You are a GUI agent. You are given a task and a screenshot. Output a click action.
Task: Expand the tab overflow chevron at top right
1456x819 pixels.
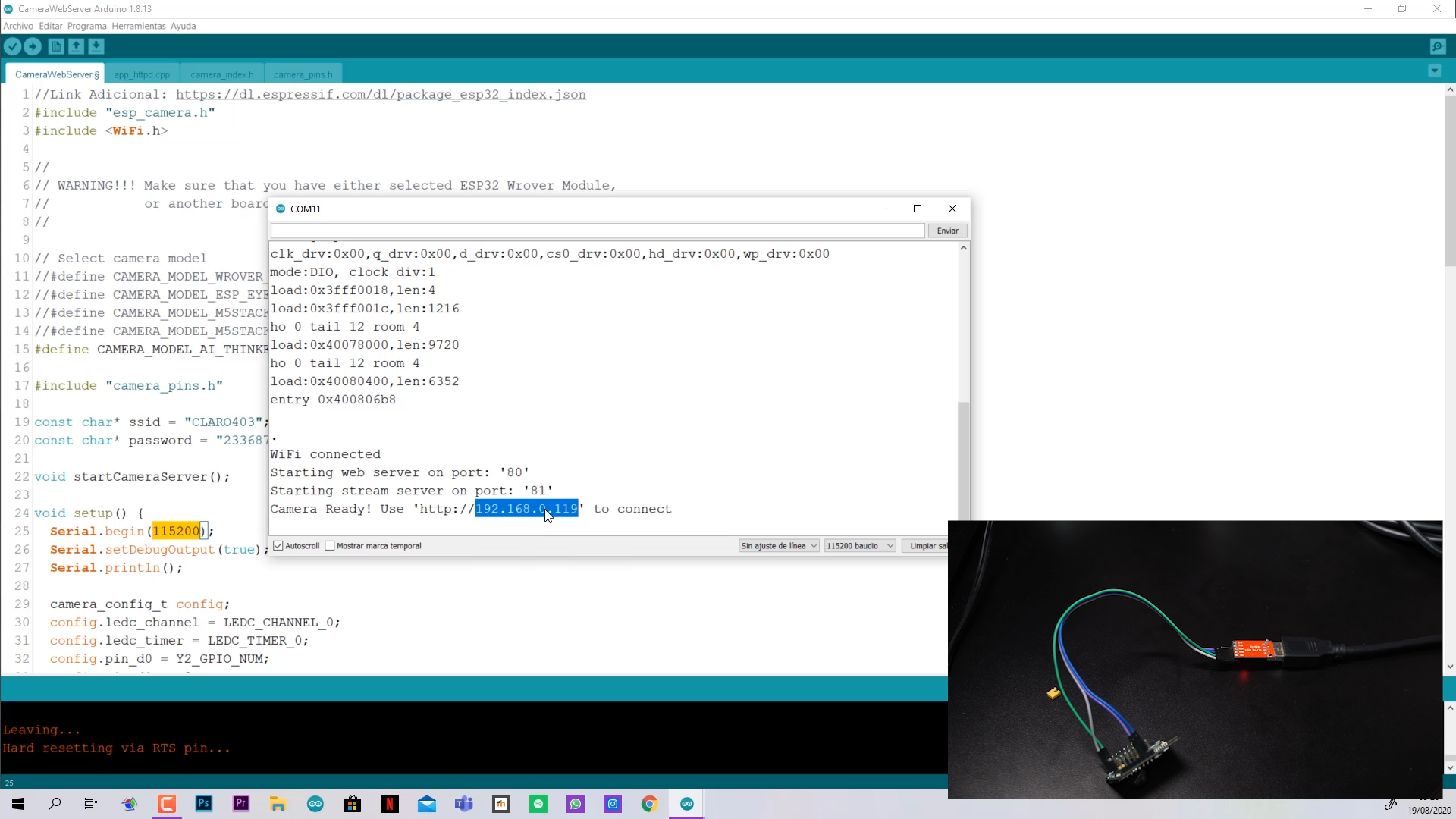click(1434, 71)
